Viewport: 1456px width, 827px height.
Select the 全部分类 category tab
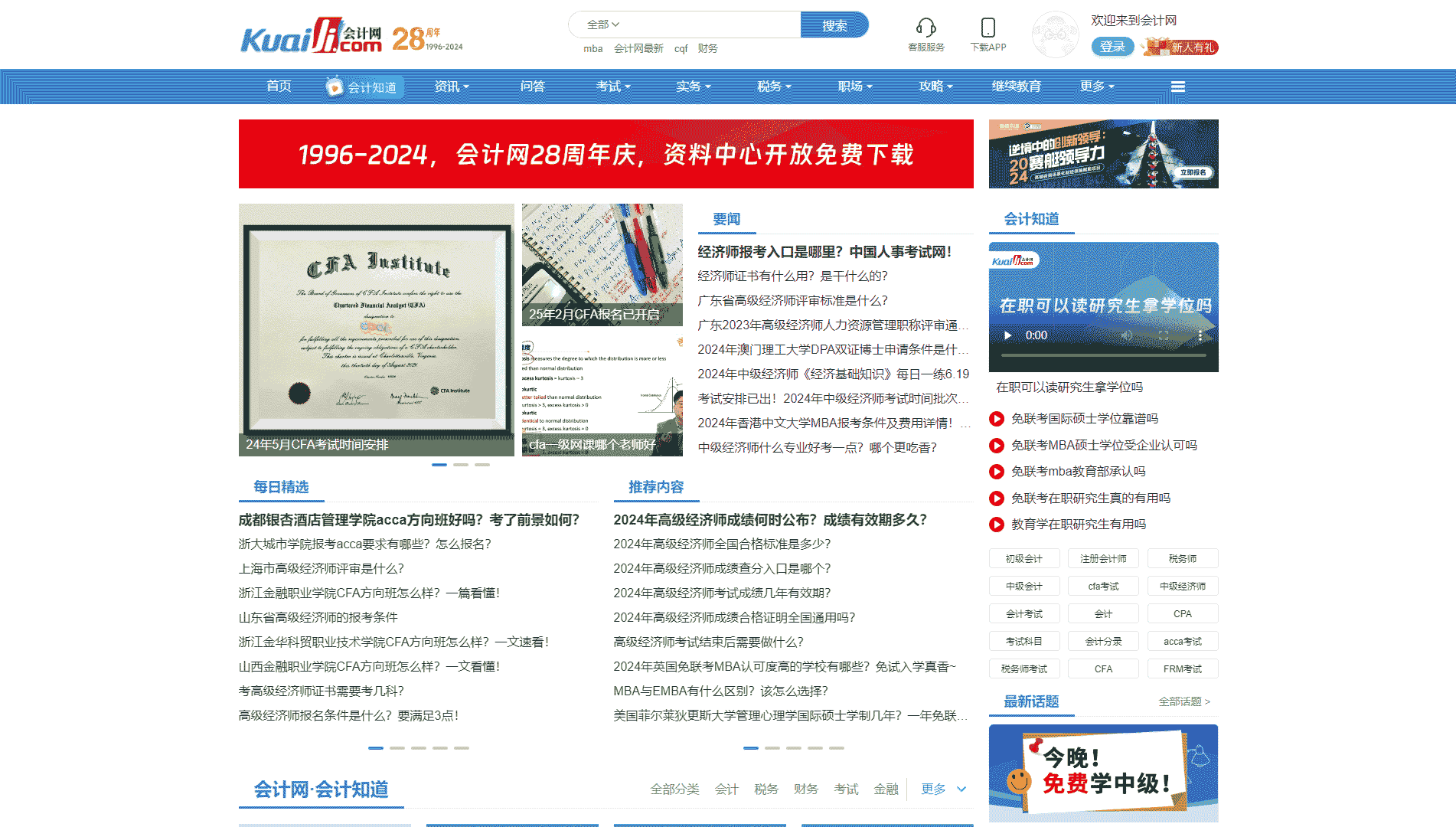pyautogui.click(x=674, y=789)
